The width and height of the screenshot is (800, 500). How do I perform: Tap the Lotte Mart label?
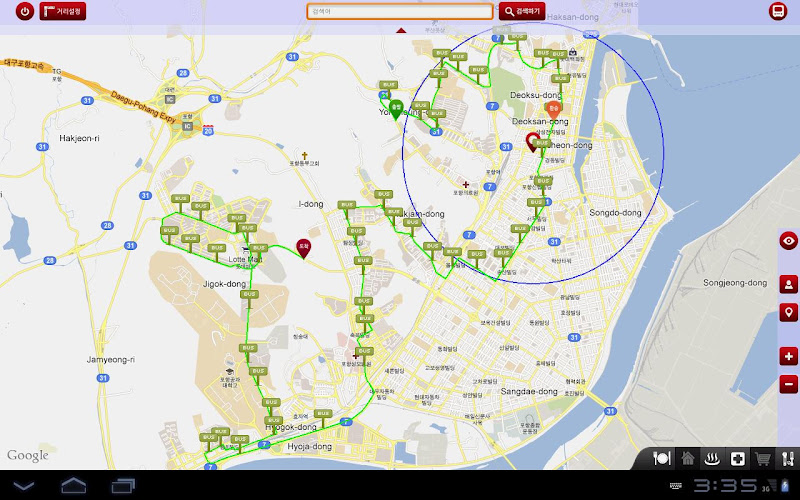coord(245,259)
